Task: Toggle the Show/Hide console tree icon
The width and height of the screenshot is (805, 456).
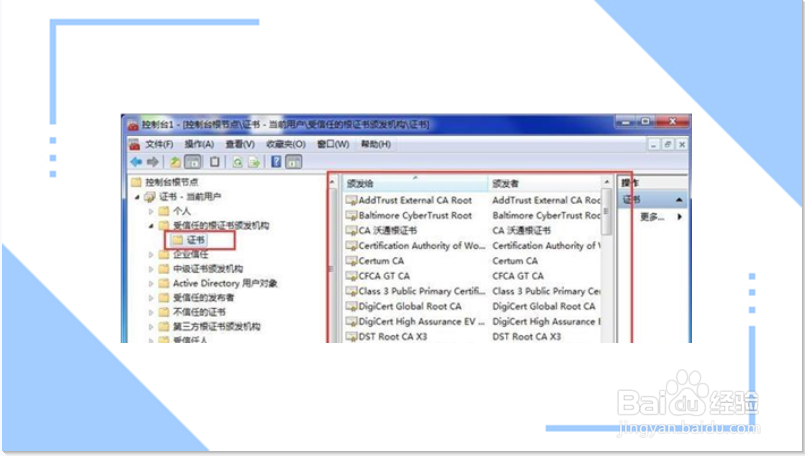Action: tap(193, 162)
